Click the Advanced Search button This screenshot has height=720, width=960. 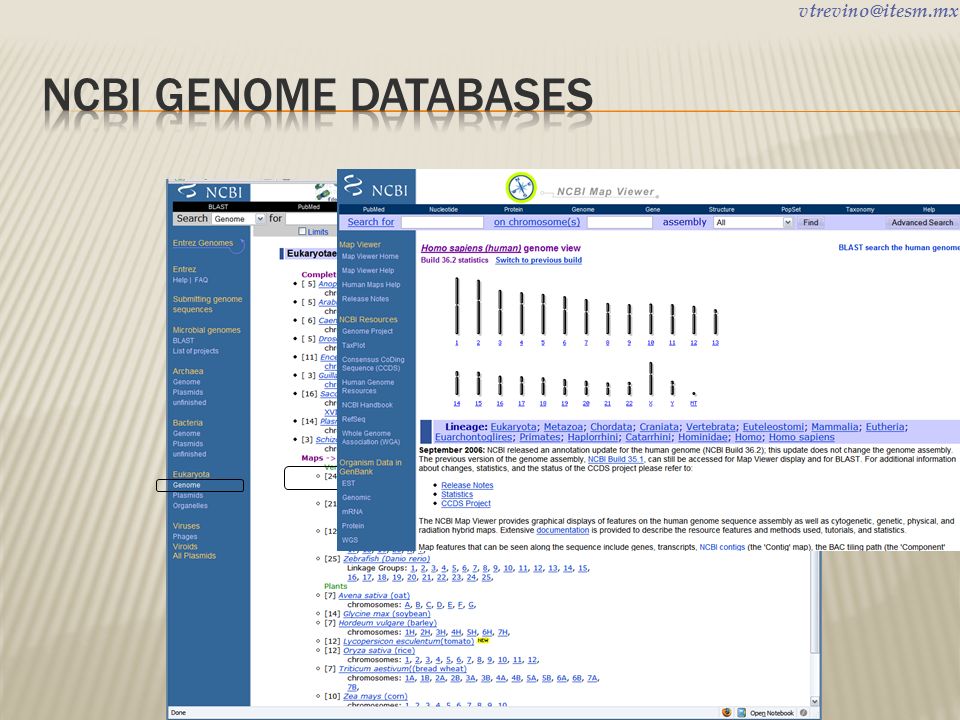click(x=922, y=222)
